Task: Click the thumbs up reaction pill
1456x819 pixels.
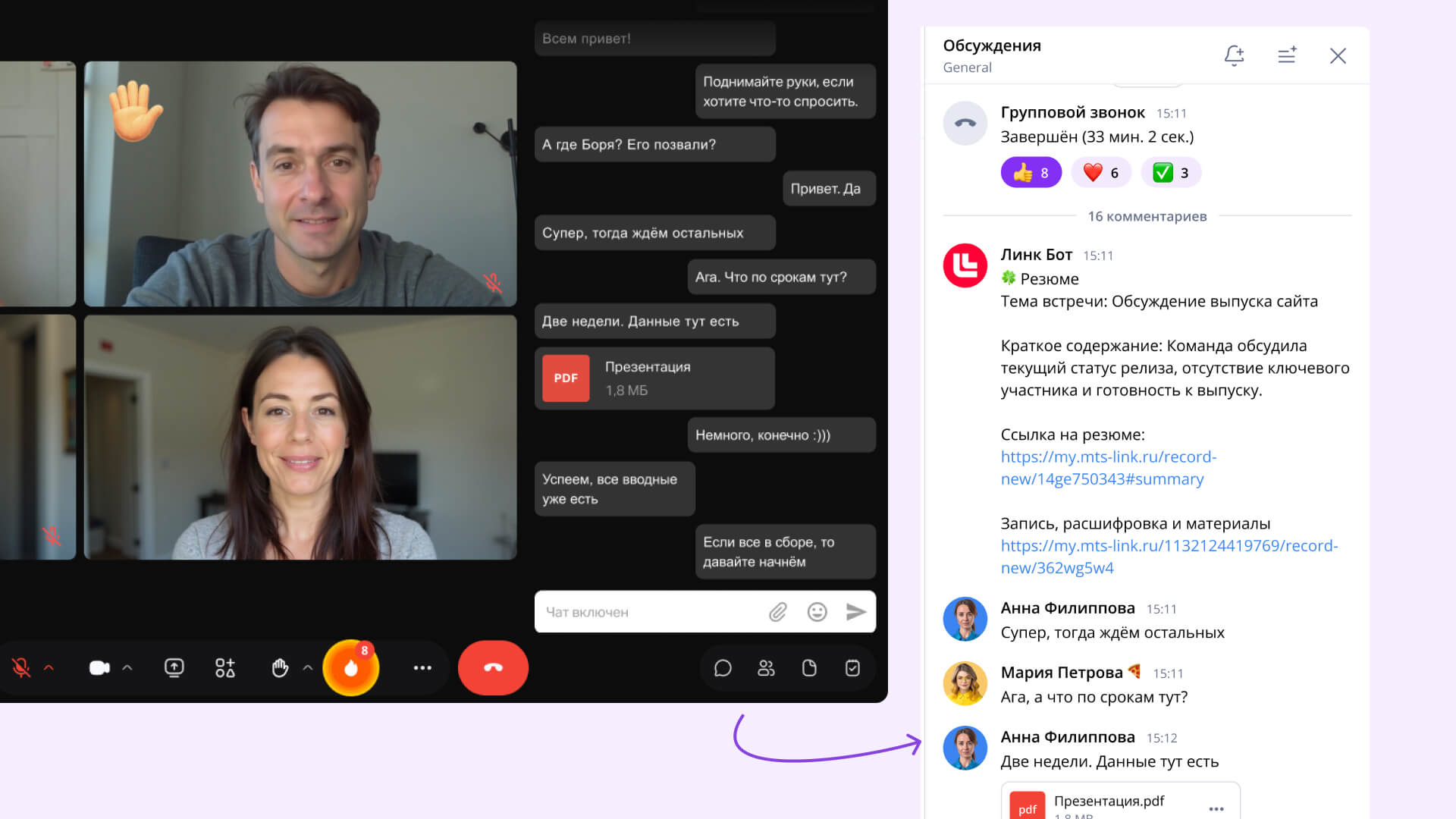Action: (x=1031, y=173)
